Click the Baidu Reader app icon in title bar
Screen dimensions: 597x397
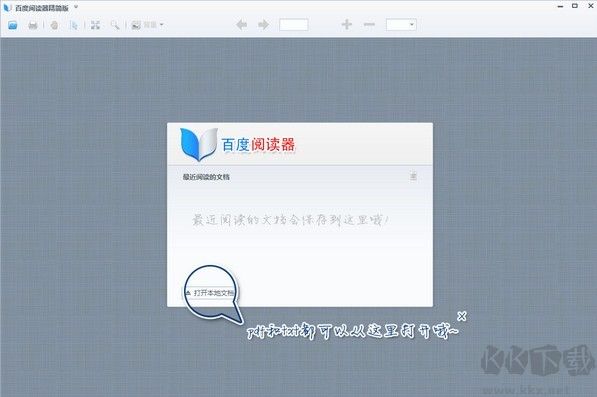(7, 8)
